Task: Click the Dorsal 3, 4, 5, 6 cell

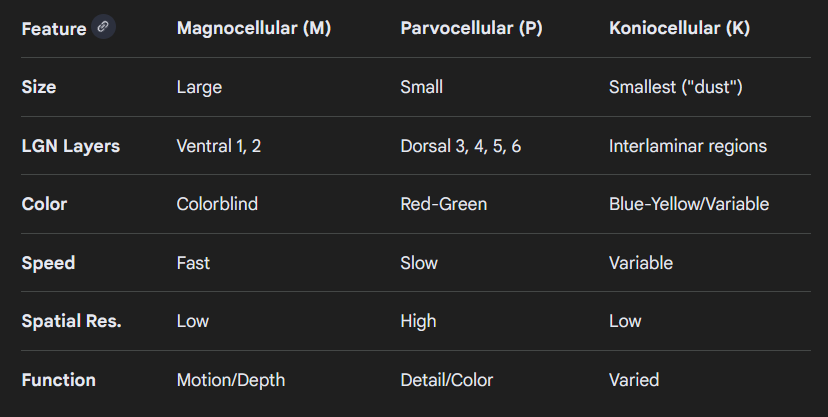Action: coord(460,146)
